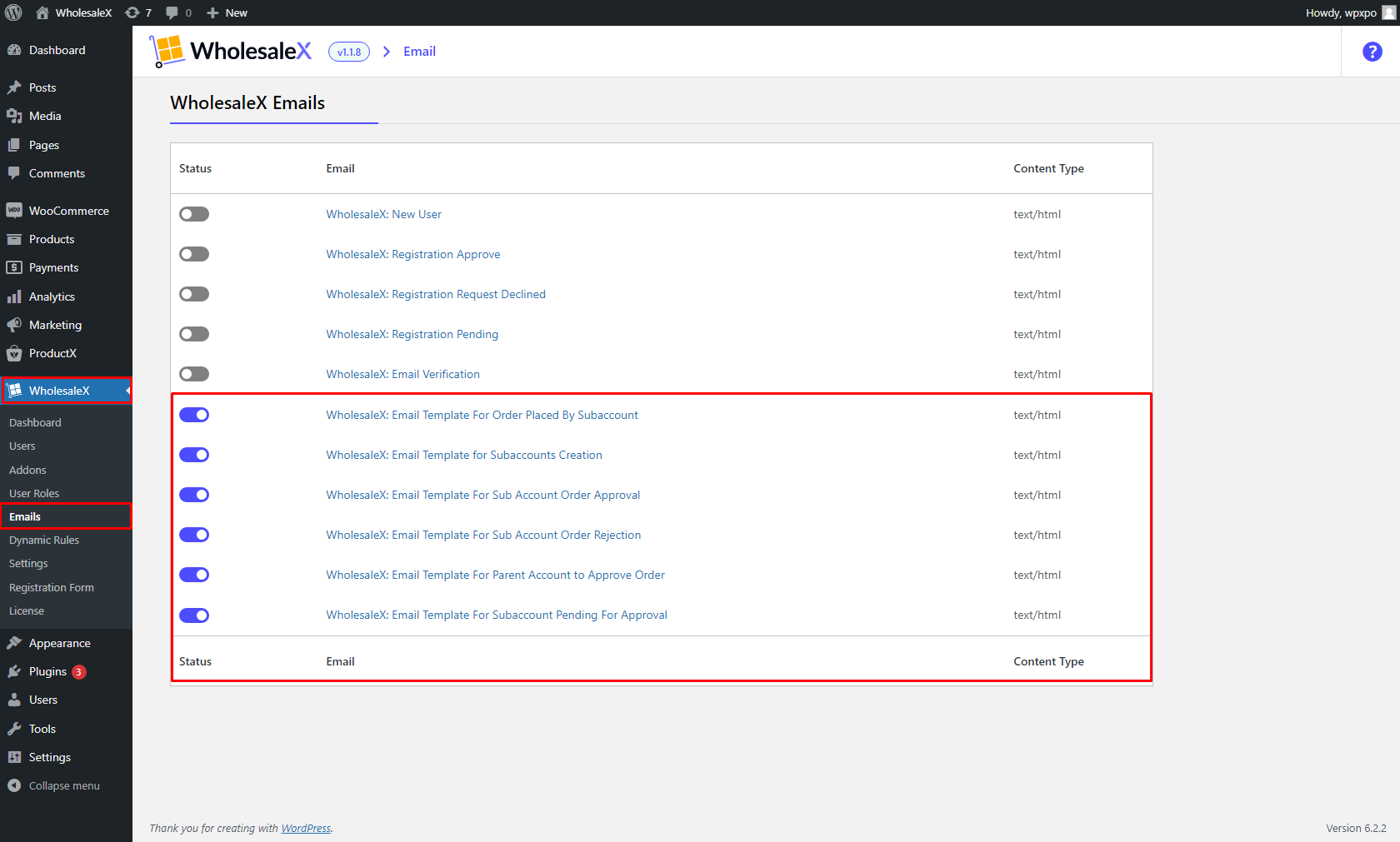Click the Appearance paintbrush icon
The height and width of the screenshot is (842, 1400).
pyautogui.click(x=14, y=643)
